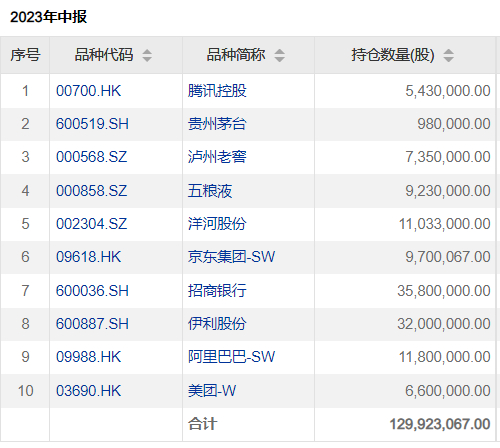Click code 03690.HK link
The height and width of the screenshot is (448, 500).
coord(88,391)
